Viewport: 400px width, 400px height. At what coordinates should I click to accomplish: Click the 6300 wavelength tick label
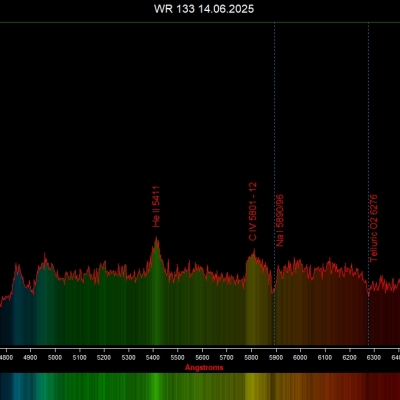(x=374, y=358)
